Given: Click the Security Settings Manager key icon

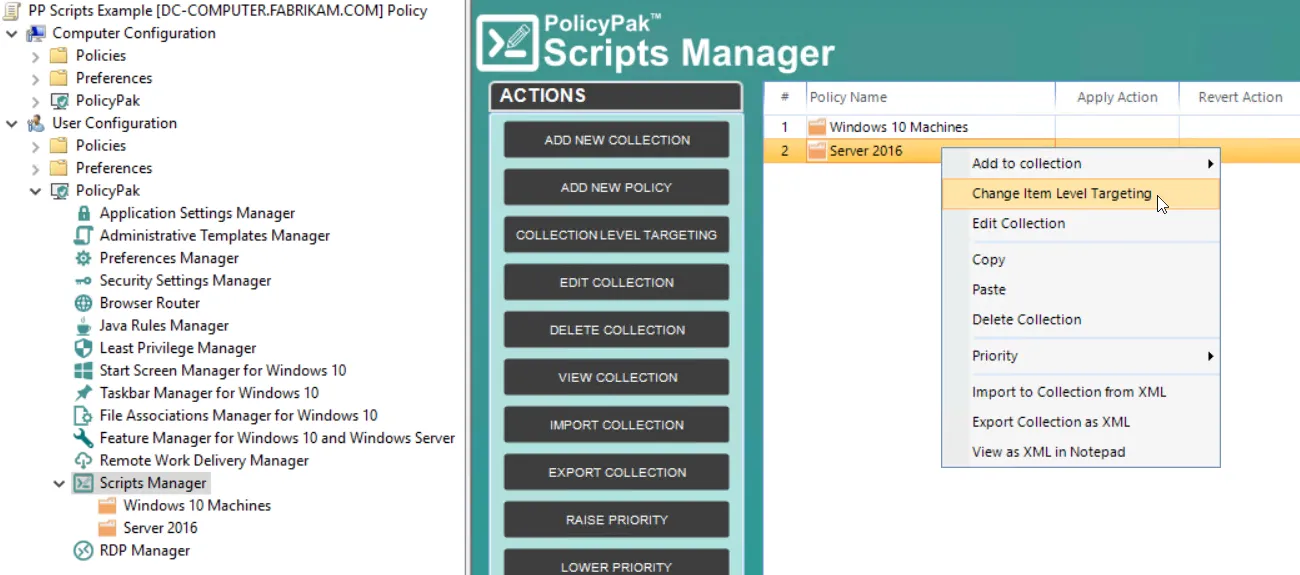Looking at the screenshot, I should coord(84,281).
